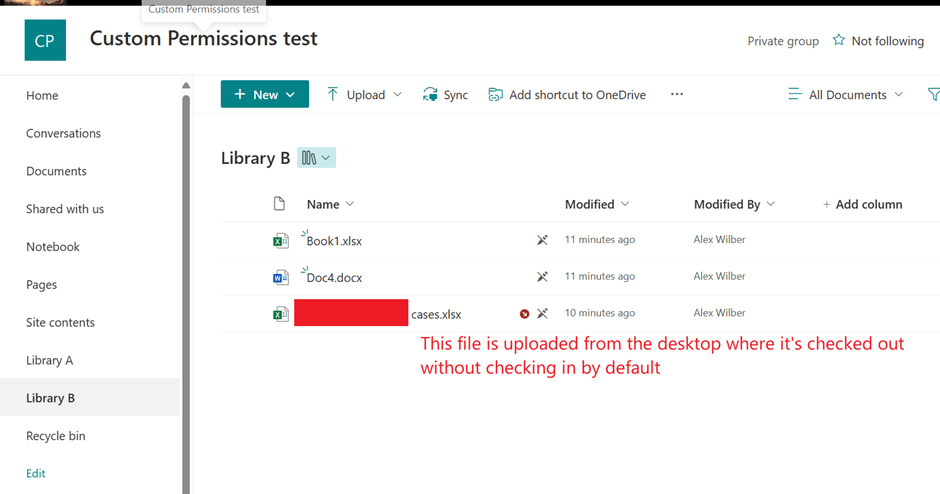940x494 pixels.
Task: Click the CP site logo tile
Action: (45, 40)
